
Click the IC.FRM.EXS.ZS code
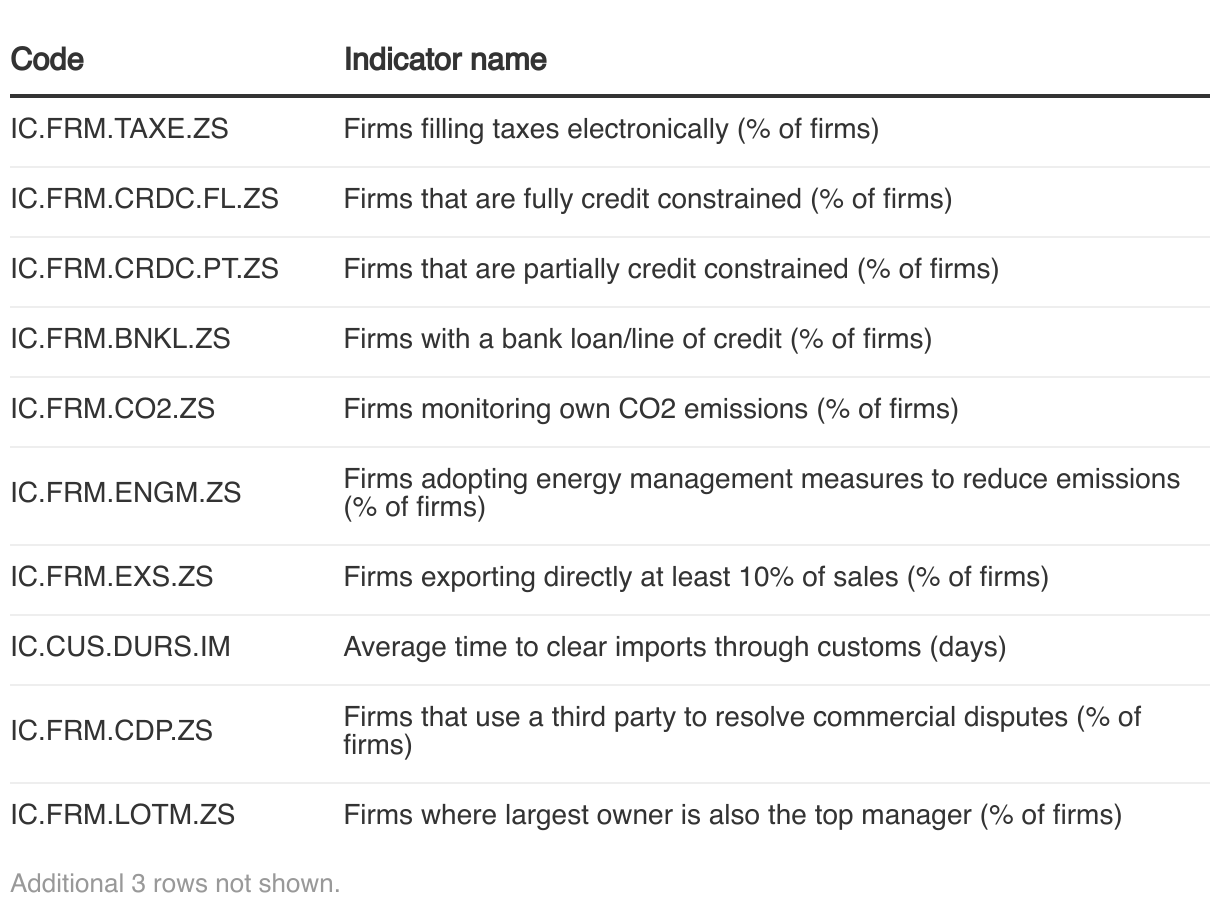(111, 577)
